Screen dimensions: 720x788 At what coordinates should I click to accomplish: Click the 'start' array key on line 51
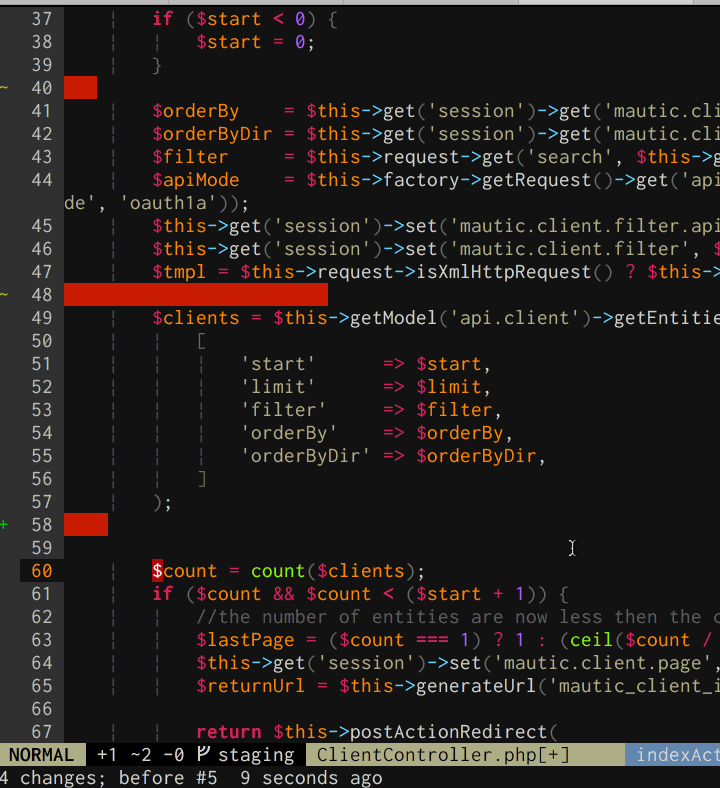[278, 364]
